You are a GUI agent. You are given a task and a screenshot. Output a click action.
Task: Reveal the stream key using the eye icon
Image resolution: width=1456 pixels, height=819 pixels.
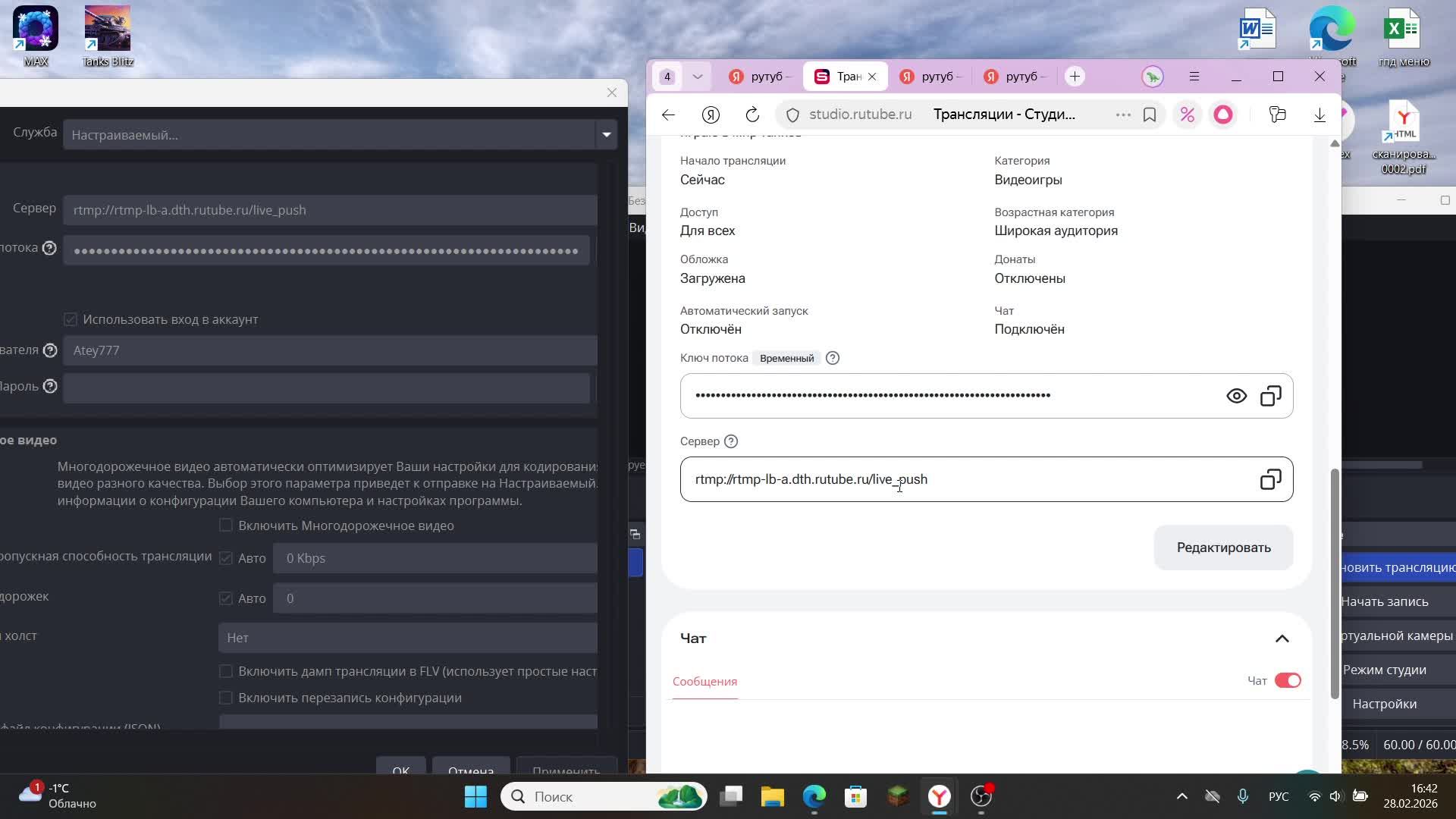click(x=1236, y=396)
